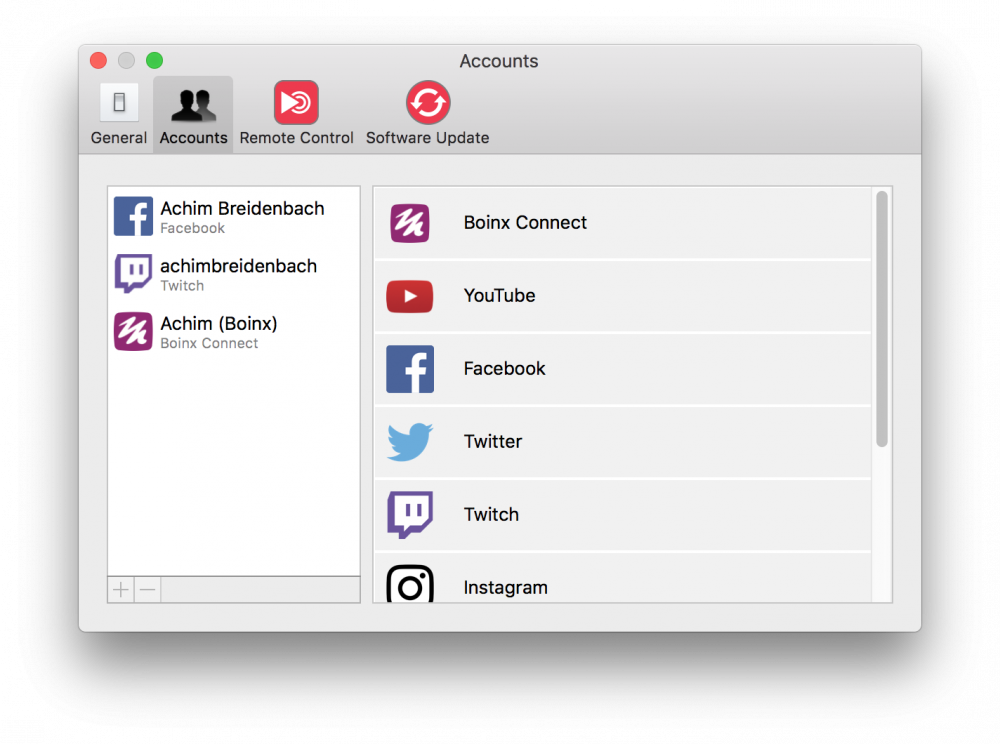Switch to the General tab label
Image resolution: width=1000 pixels, height=744 pixels.
[119, 138]
